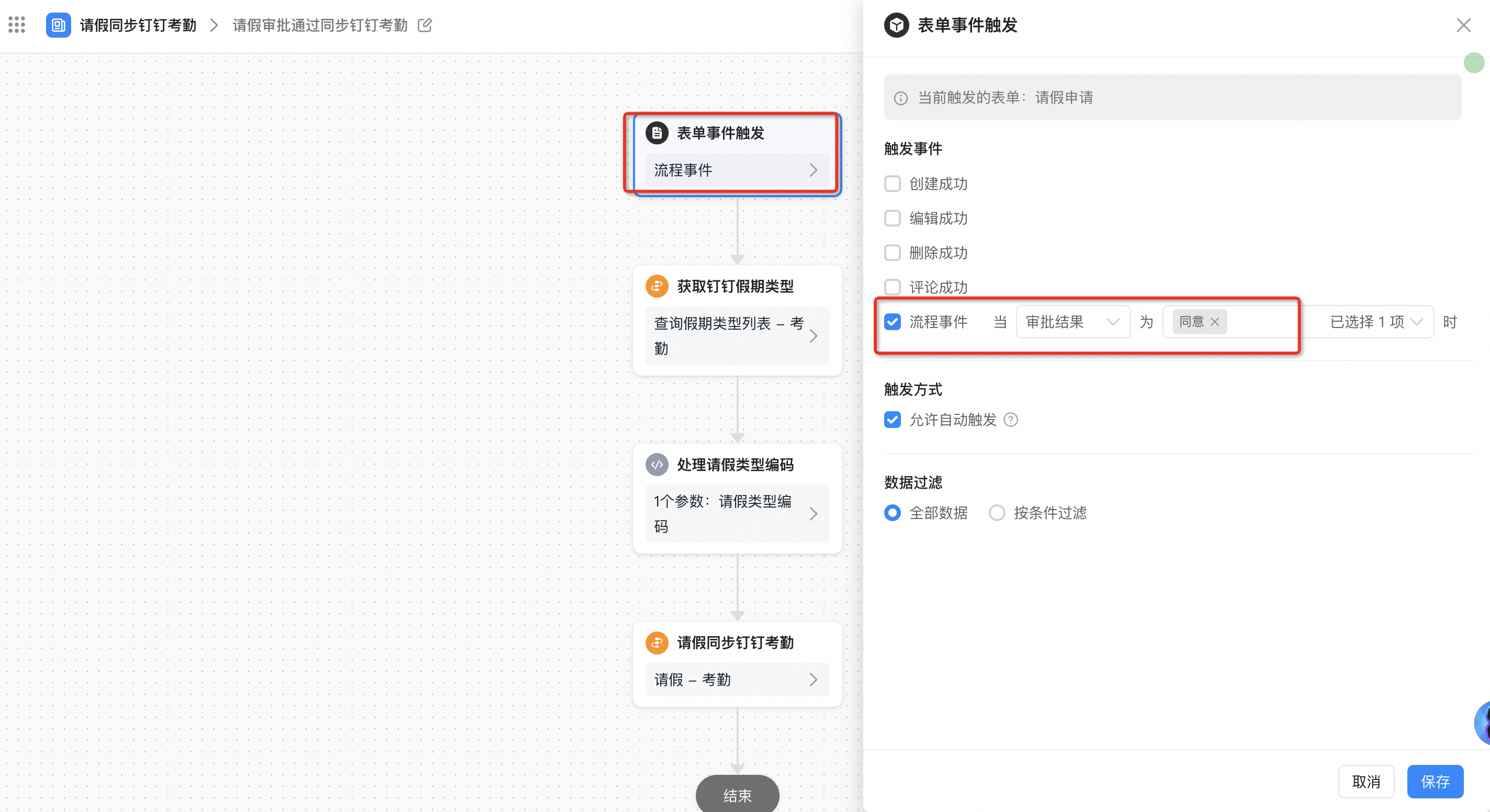The height and width of the screenshot is (812, 1490).
Task: Select the 按条件过滤 radio button
Action: [997, 513]
